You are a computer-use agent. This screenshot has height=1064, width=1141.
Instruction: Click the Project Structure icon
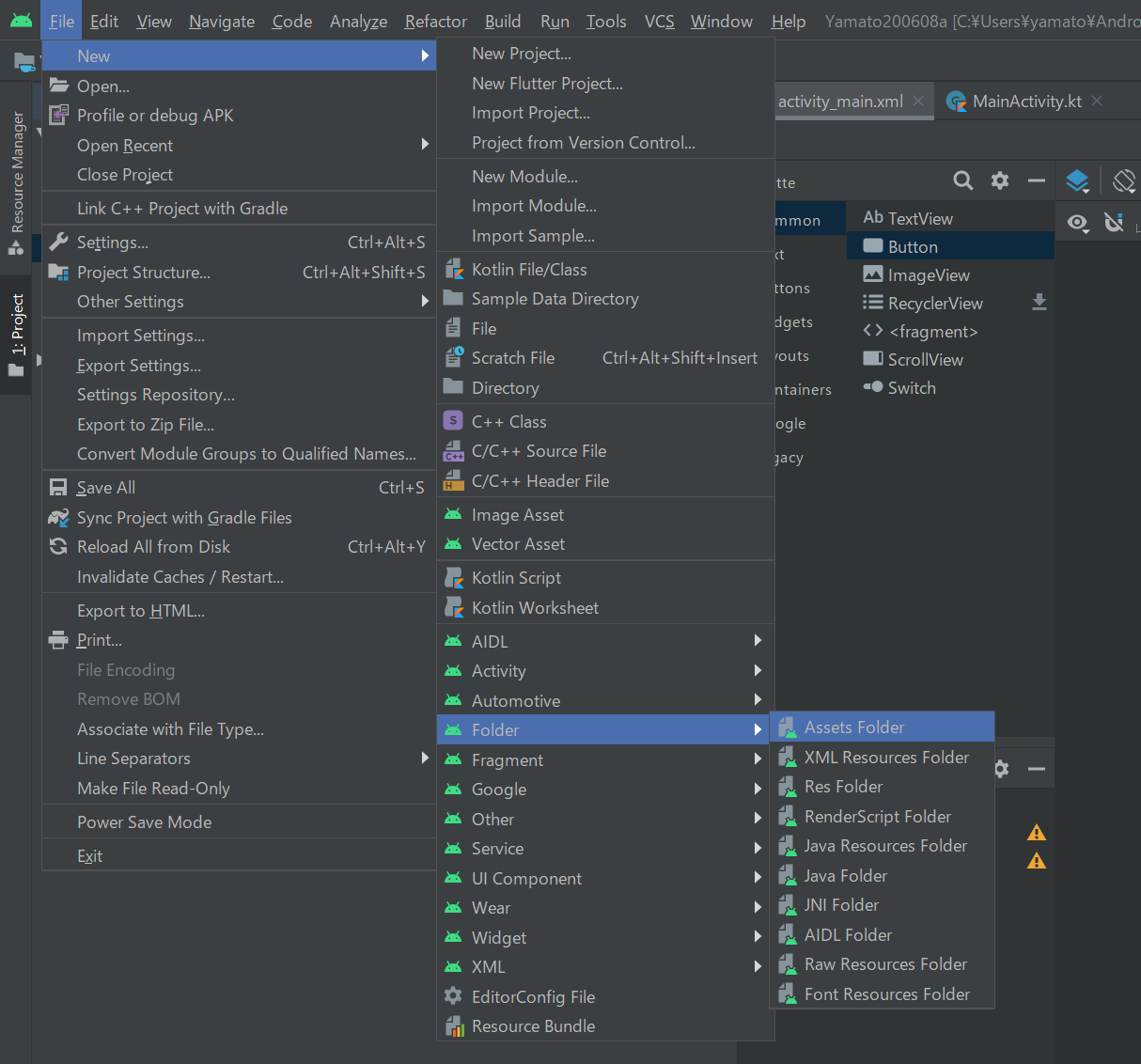pos(58,272)
